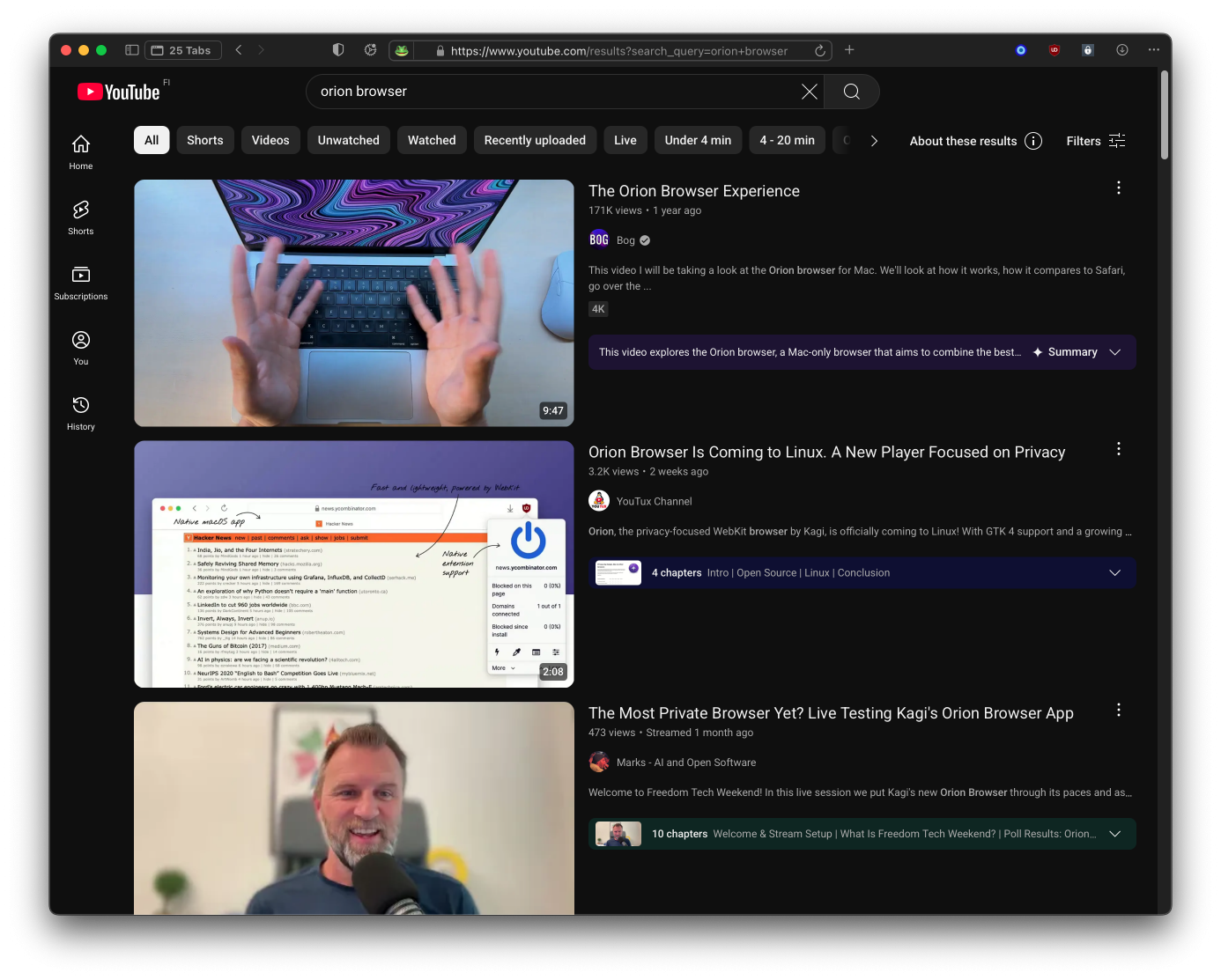1221x980 pixels.
Task: Open the Filters button
Action: pyautogui.click(x=1095, y=141)
